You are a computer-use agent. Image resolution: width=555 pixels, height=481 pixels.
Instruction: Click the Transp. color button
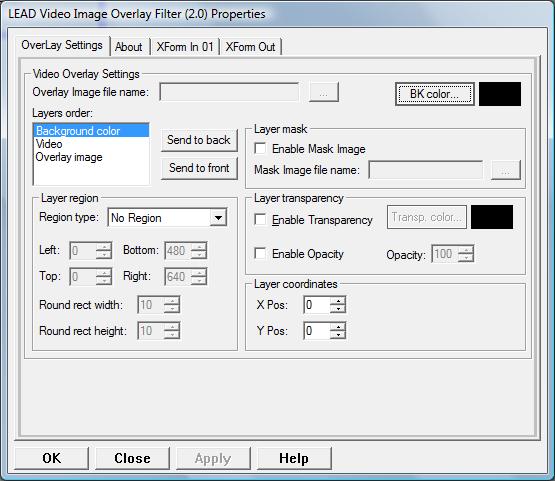pyautogui.click(x=427, y=217)
